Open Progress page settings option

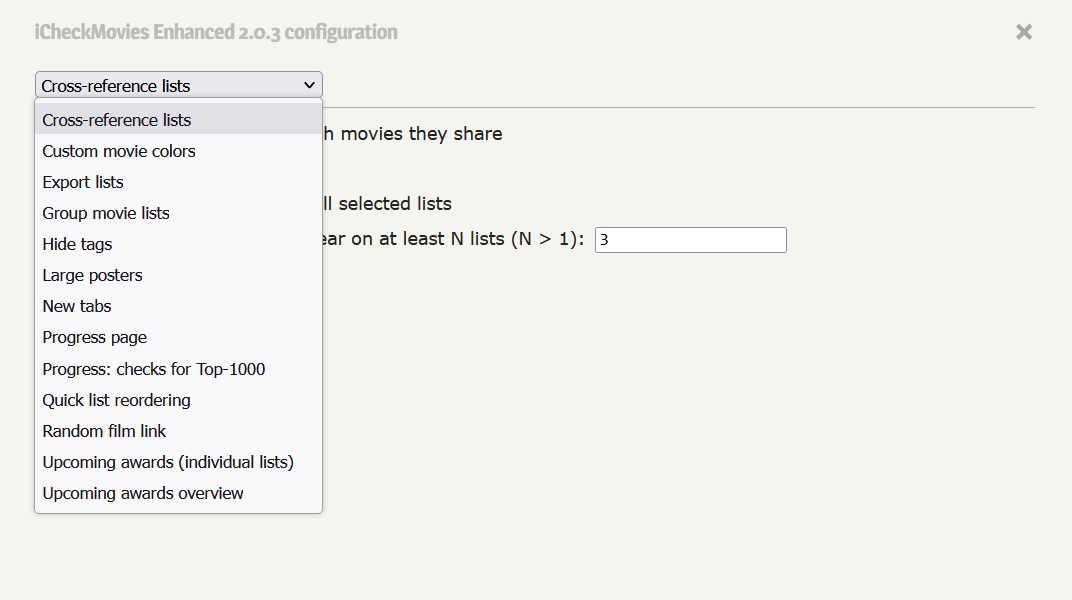click(x=95, y=337)
